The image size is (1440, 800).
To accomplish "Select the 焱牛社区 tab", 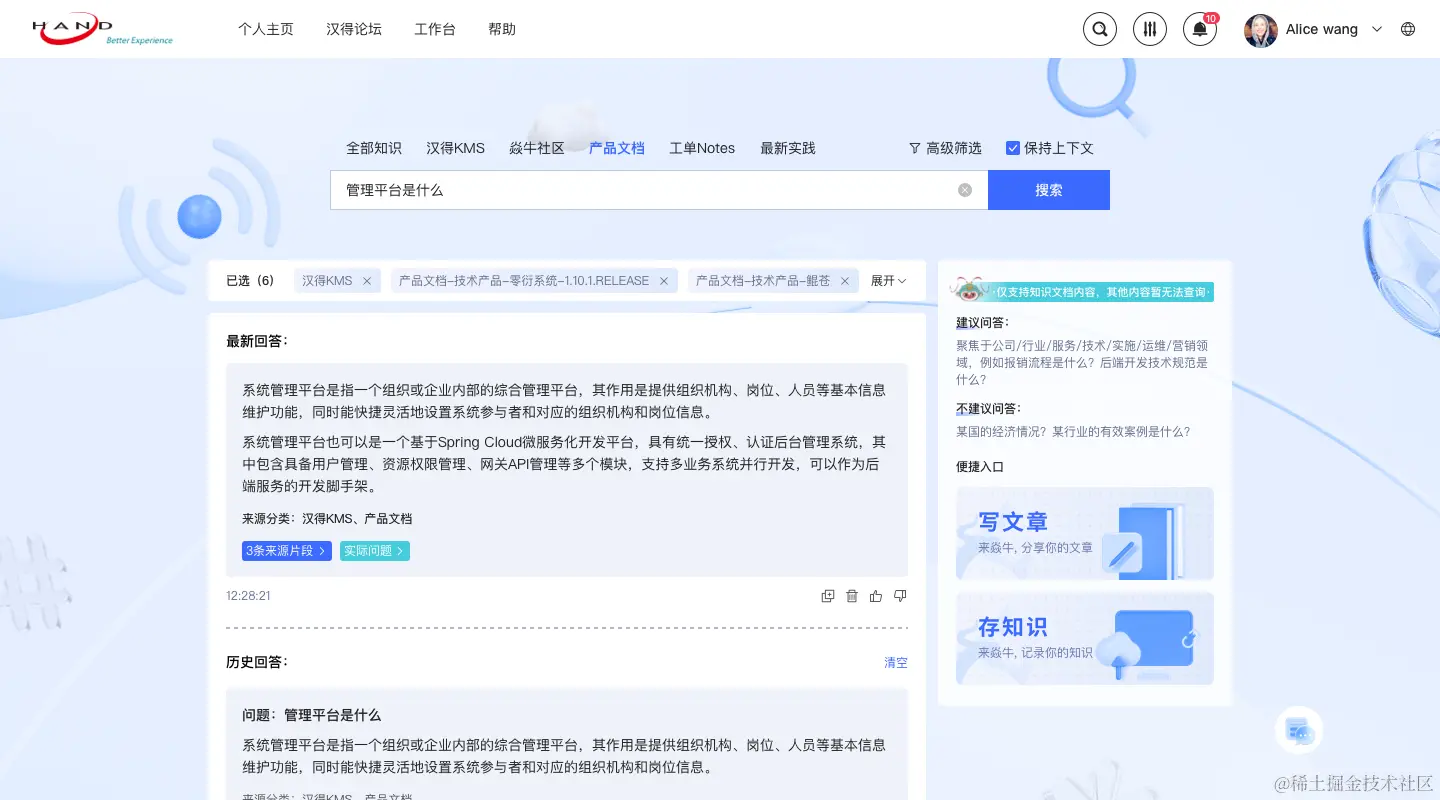I will (x=537, y=148).
